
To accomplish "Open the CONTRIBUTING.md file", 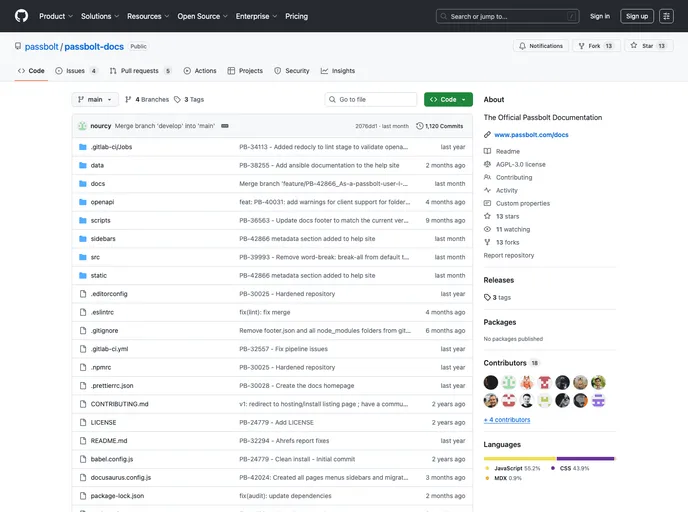I will pos(119,404).
